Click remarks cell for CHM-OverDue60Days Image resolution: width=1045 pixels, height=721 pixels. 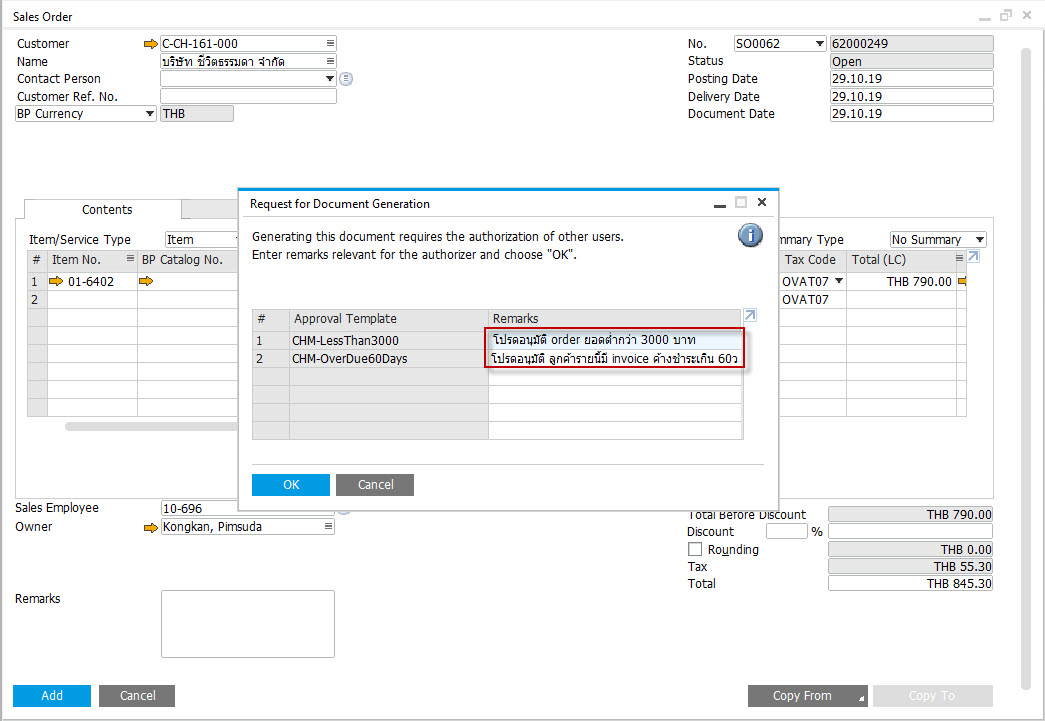click(x=614, y=359)
